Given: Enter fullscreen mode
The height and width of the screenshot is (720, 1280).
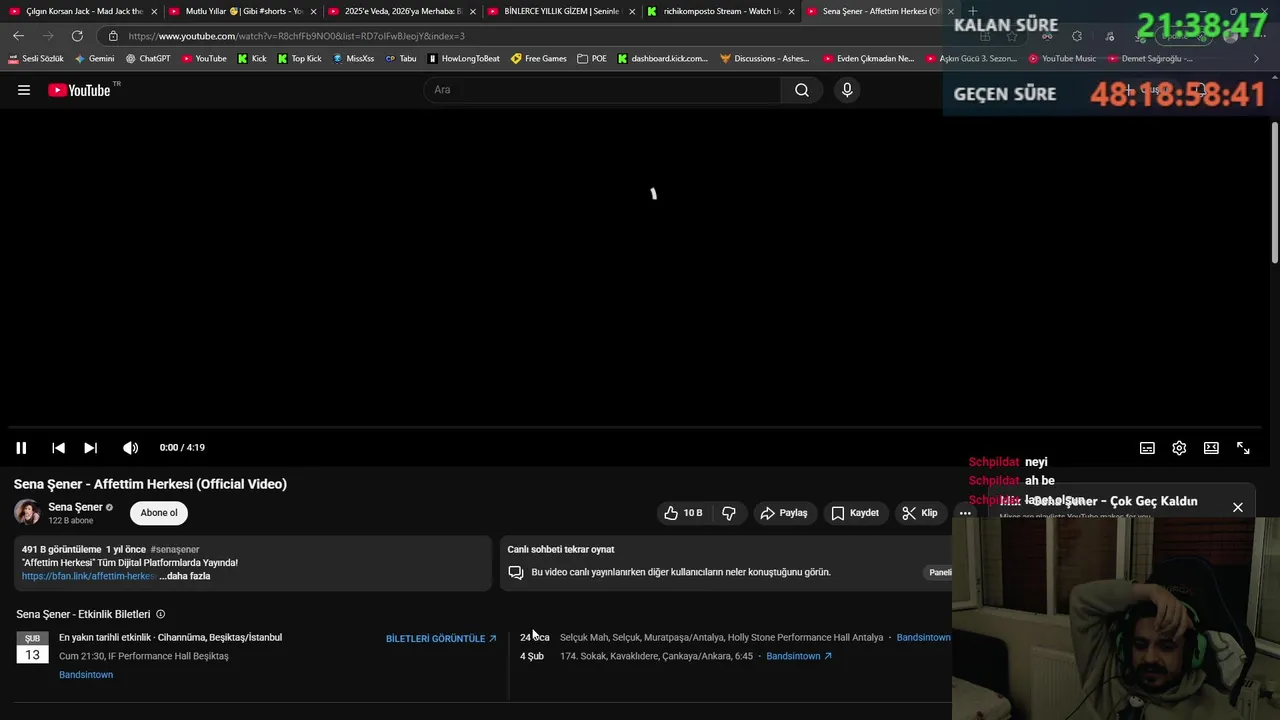Looking at the screenshot, I should pyautogui.click(x=1243, y=448).
